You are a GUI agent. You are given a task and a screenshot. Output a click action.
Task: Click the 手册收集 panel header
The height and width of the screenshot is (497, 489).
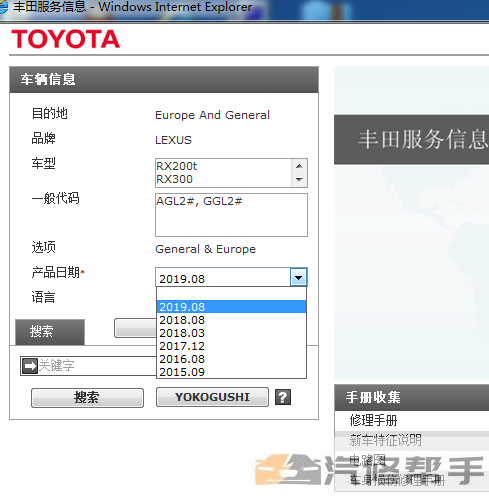coord(412,397)
